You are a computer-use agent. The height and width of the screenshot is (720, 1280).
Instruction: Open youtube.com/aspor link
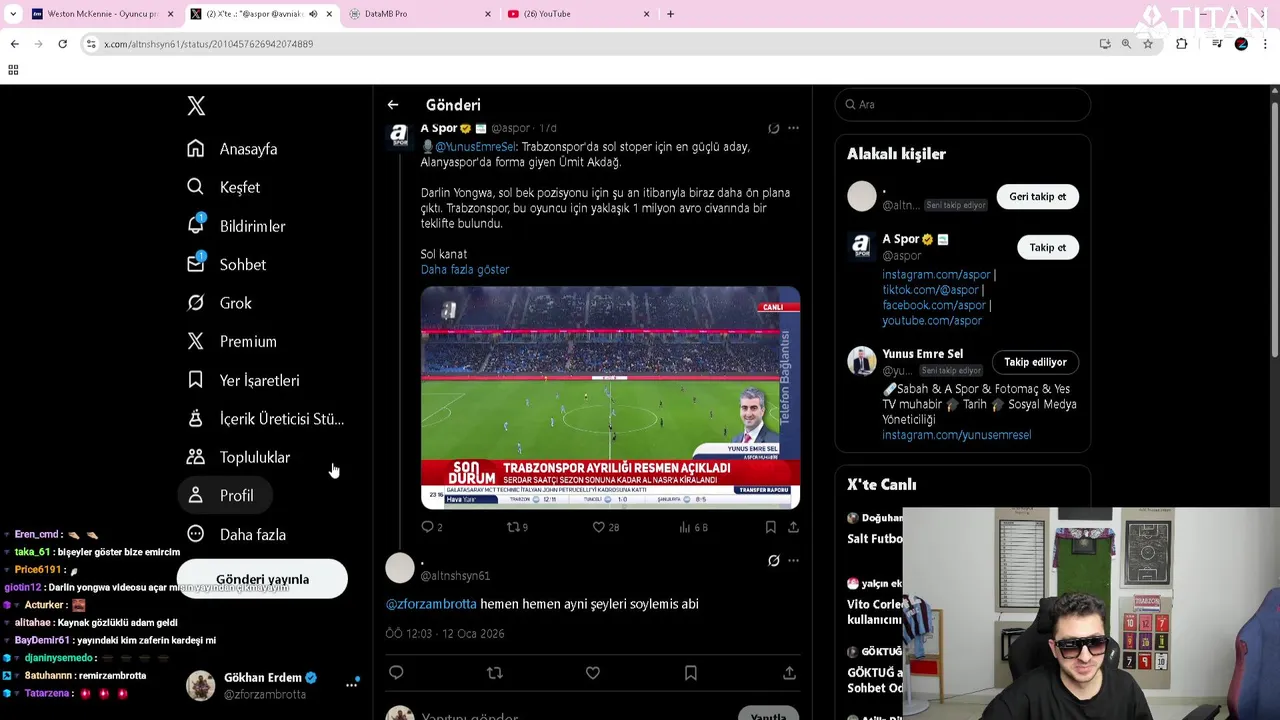(932, 321)
